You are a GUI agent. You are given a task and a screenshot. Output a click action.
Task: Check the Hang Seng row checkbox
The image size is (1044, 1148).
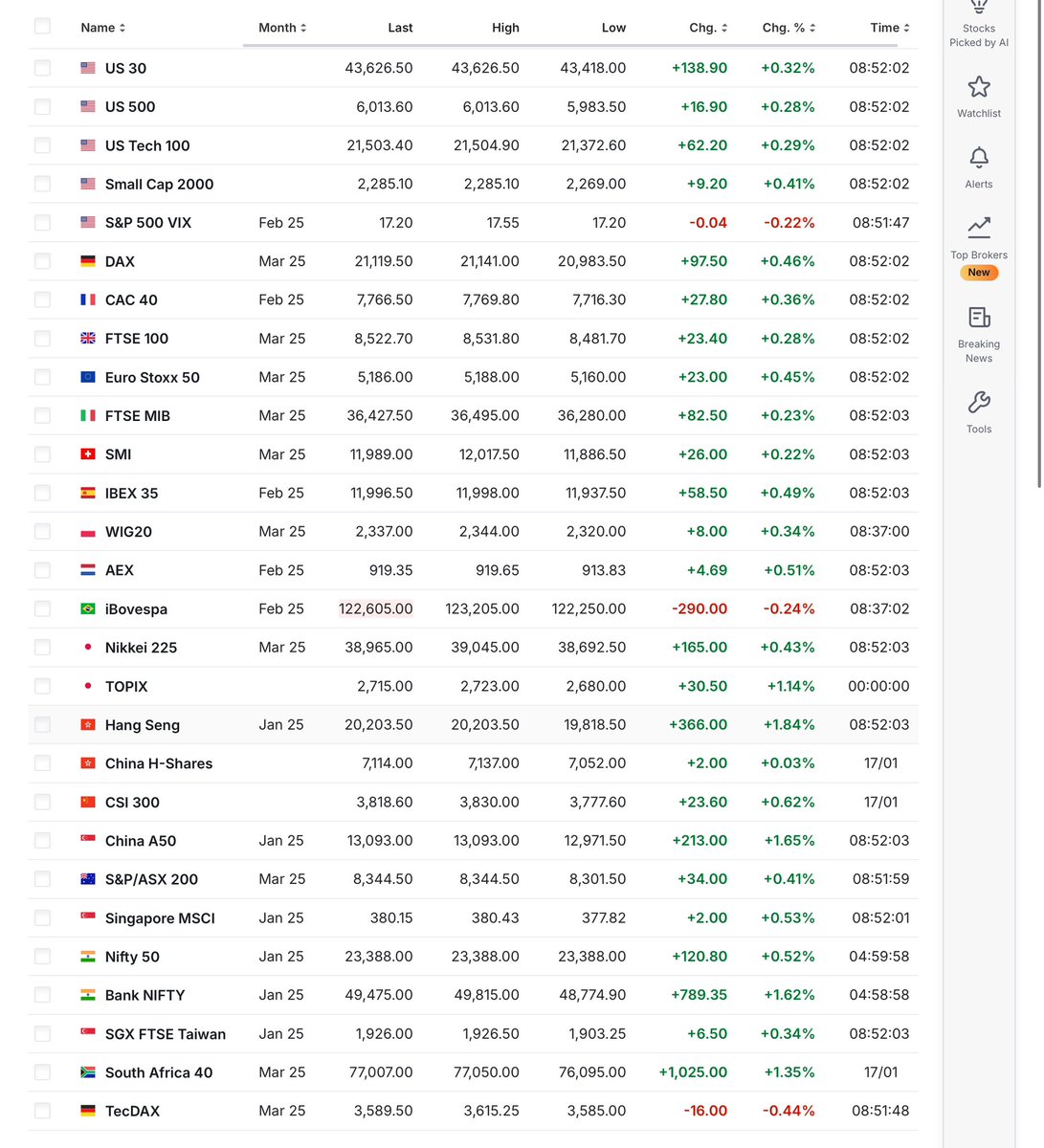pyautogui.click(x=42, y=725)
